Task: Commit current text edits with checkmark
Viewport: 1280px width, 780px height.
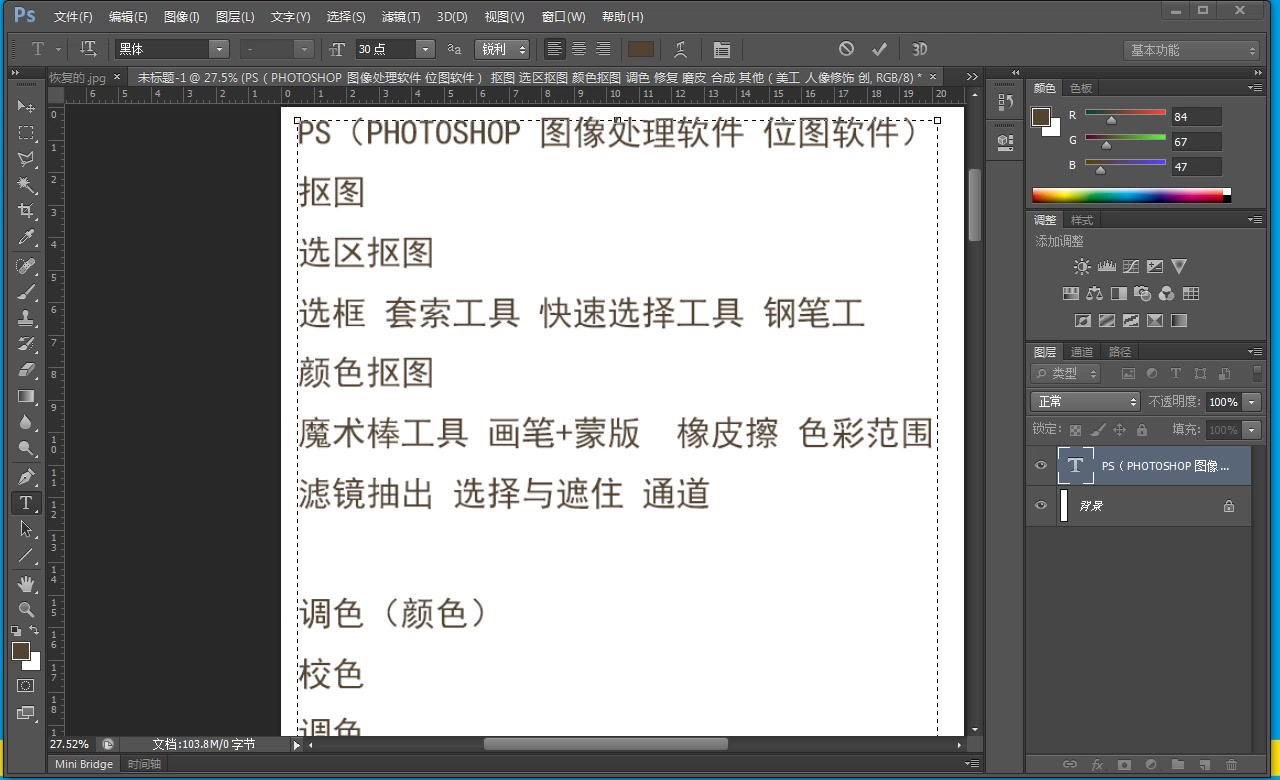Action: tap(880, 49)
